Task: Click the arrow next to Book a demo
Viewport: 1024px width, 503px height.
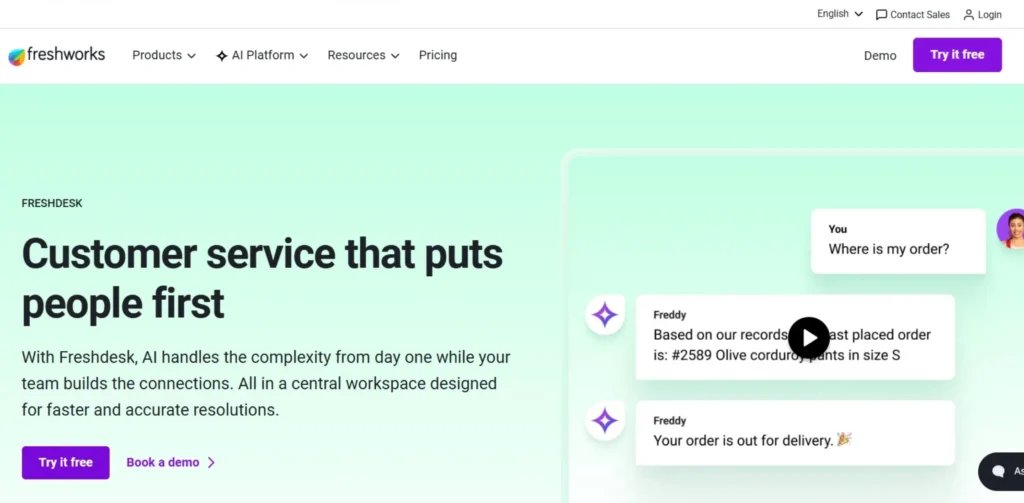Action: tap(211, 462)
